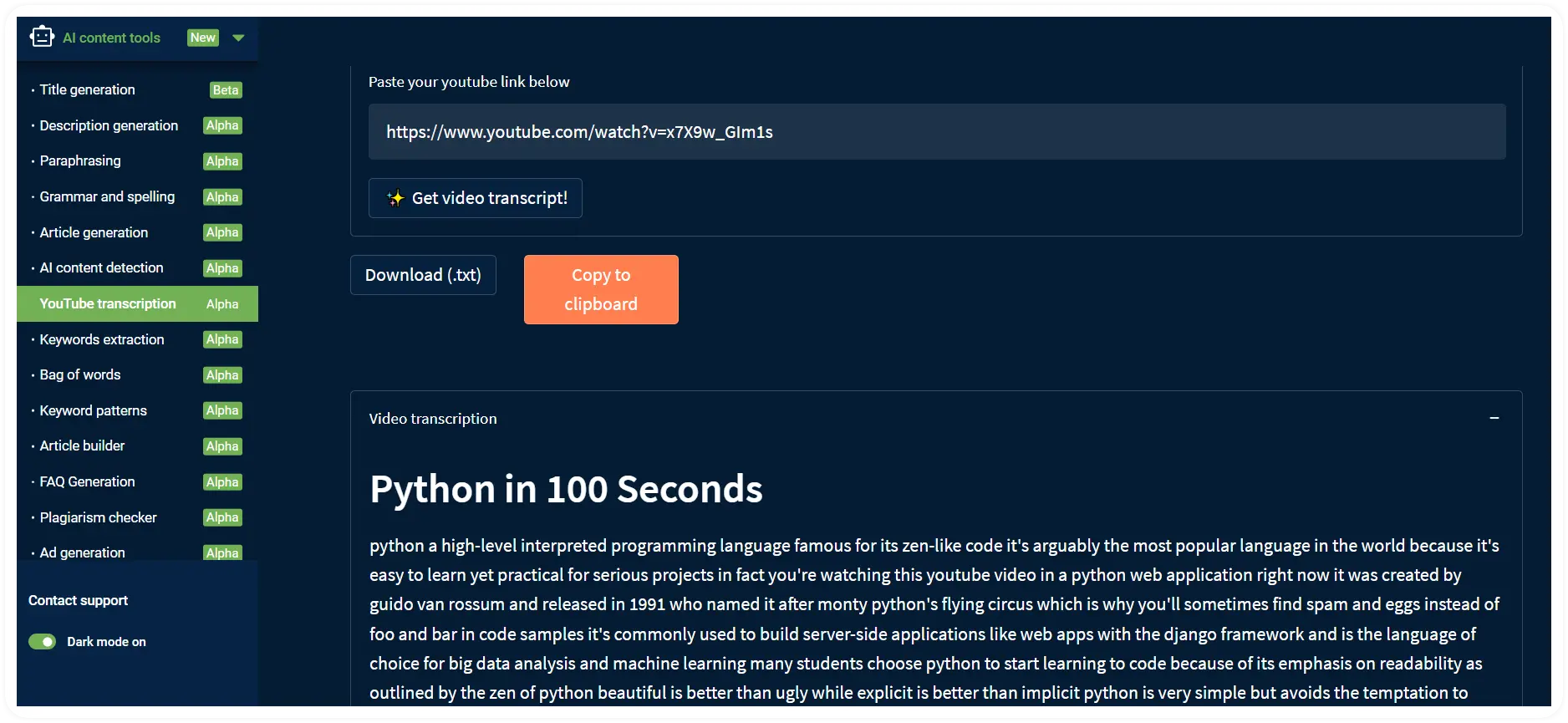Viewport: 1568px width, 723px height.
Task: Click the Beta badge beside Title generation
Action: point(226,90)
